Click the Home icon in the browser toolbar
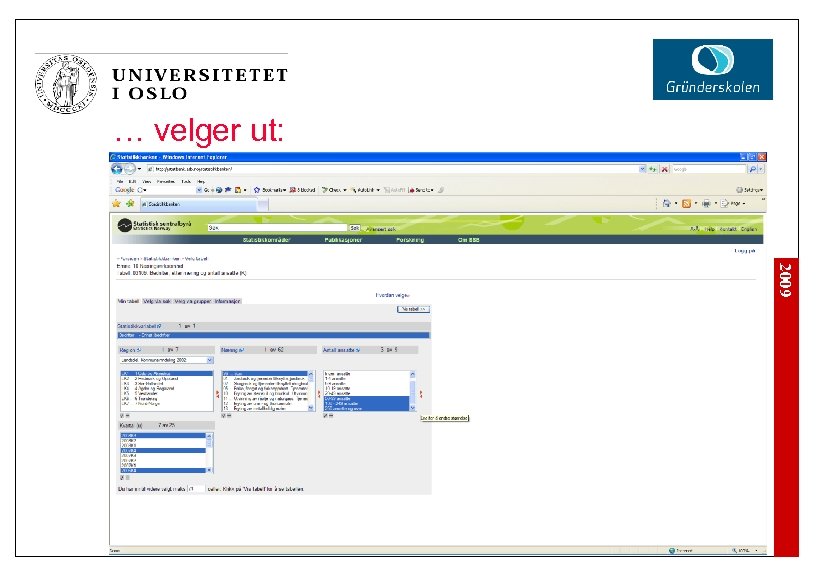 (667, 204)
